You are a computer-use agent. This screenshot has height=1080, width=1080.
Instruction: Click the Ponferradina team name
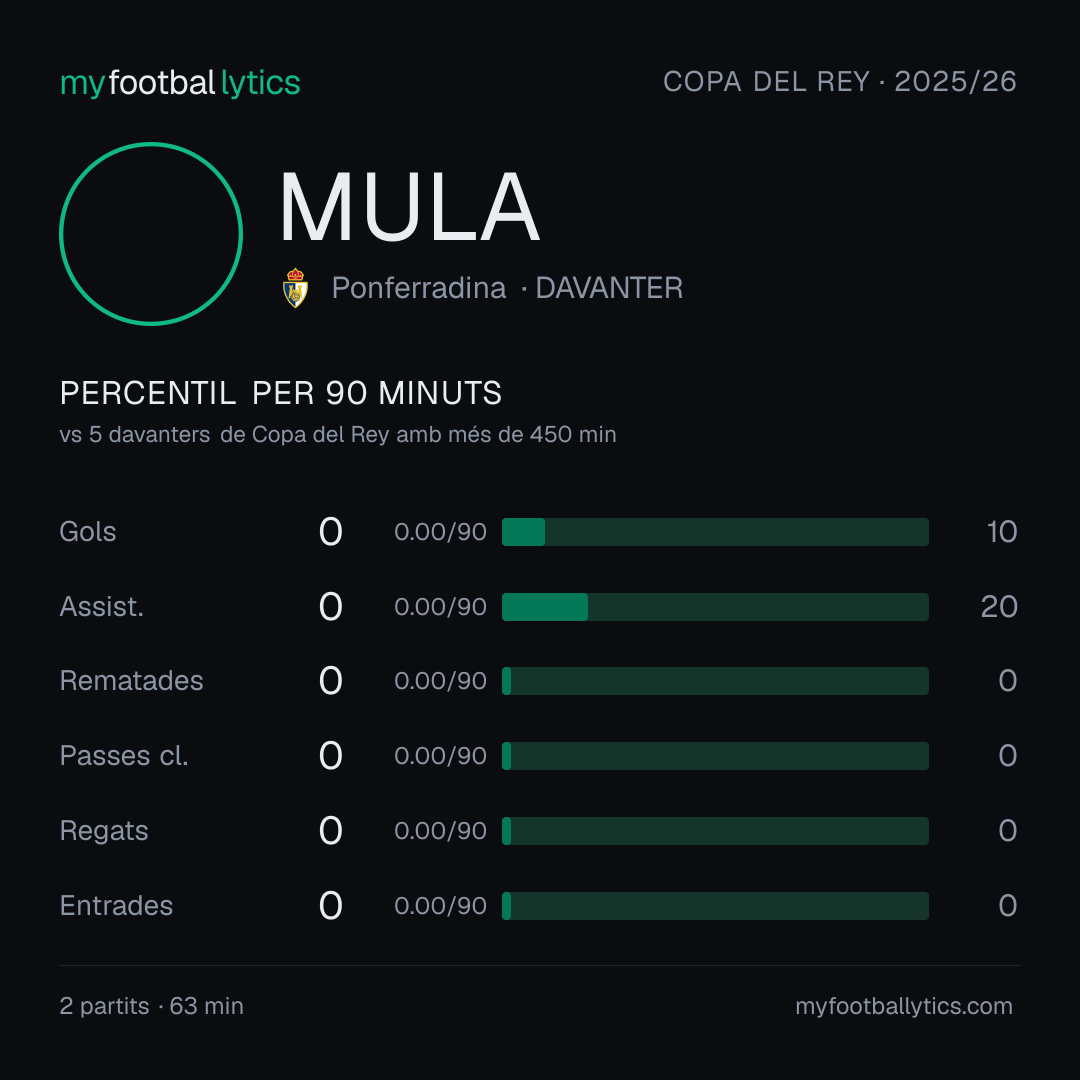pos(419,288)
